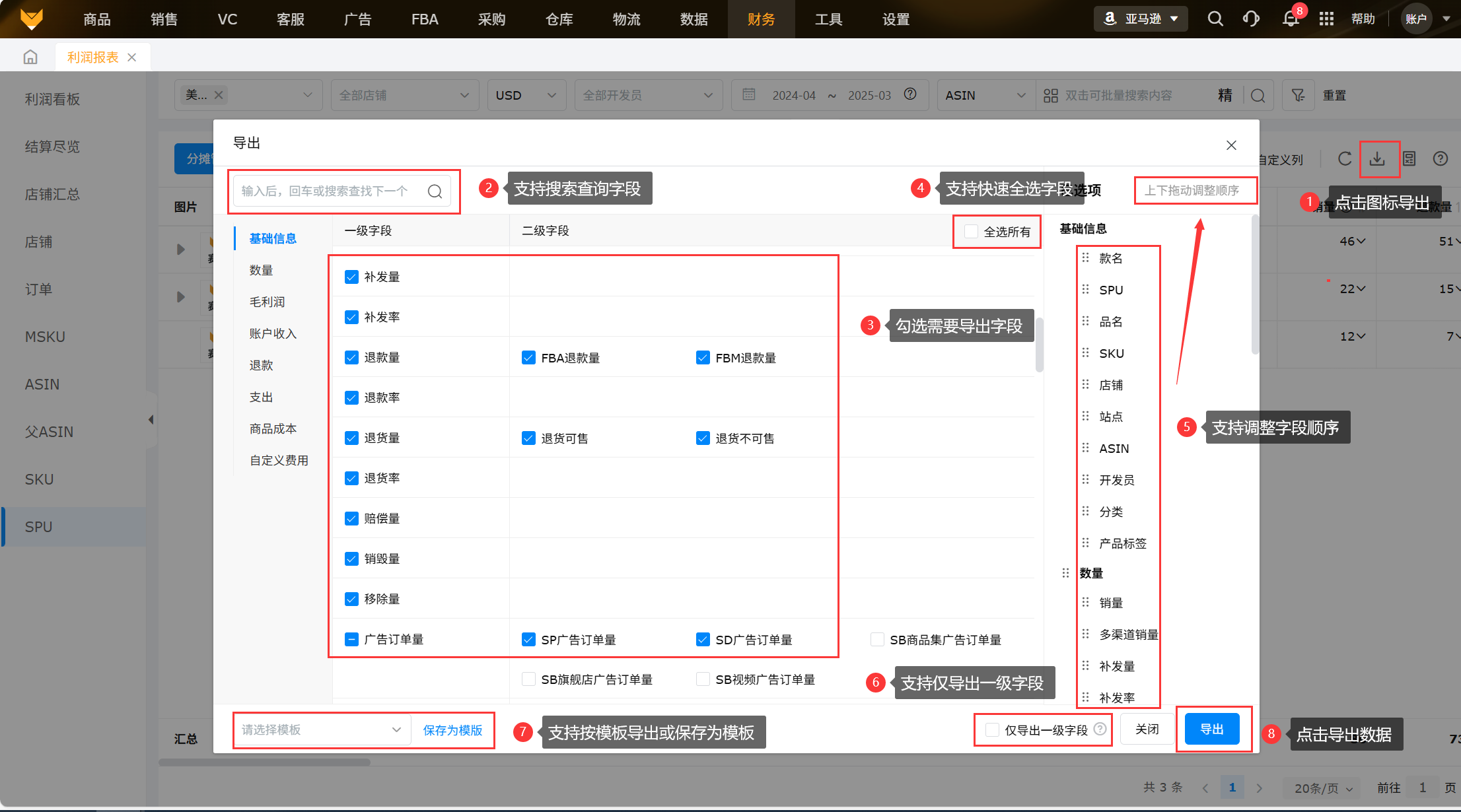
Task: Open the 请选择模板 template dropdown
Action: pos(322,730)
